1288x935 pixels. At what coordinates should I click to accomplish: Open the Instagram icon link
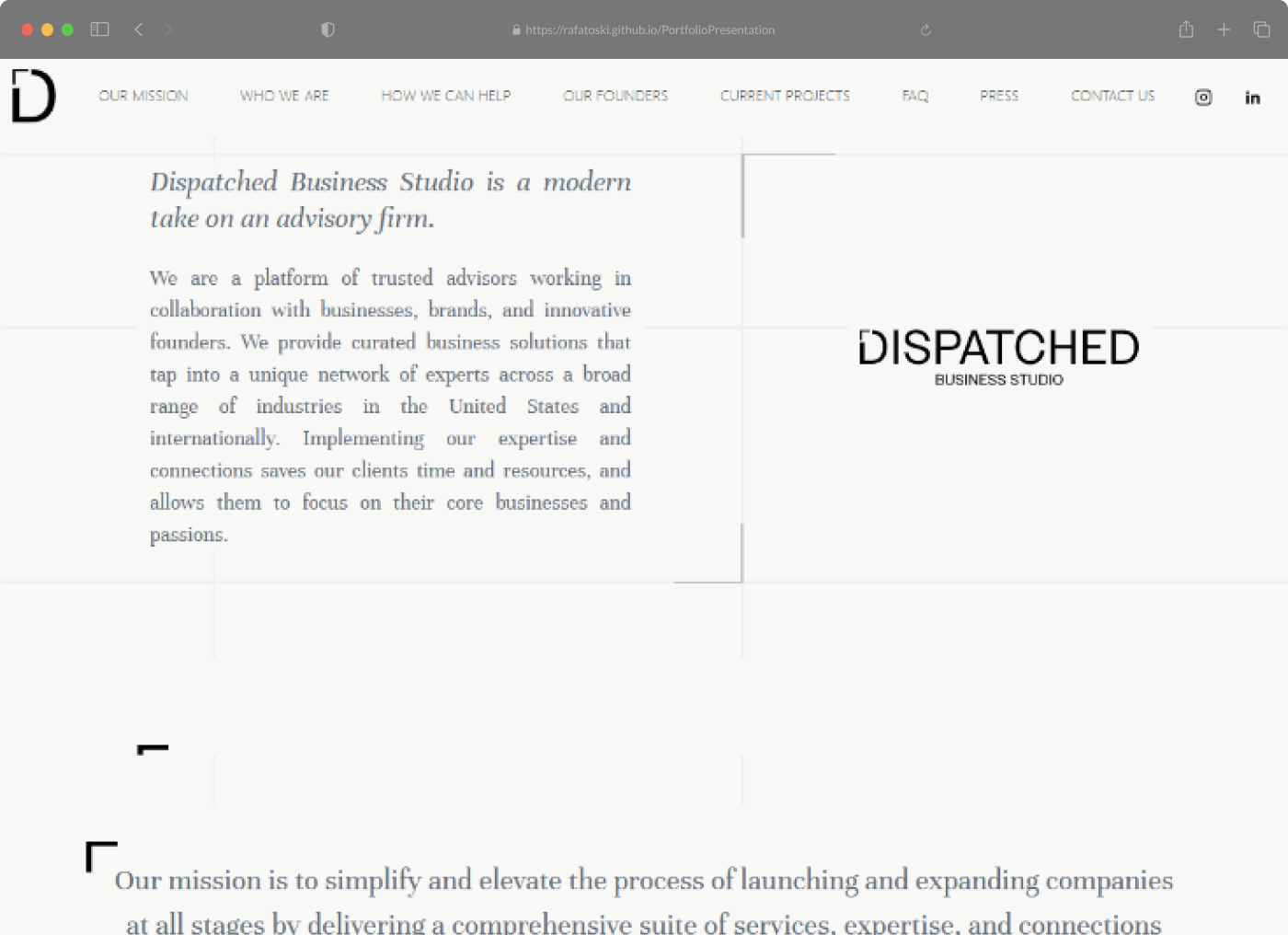(1203, 98)
